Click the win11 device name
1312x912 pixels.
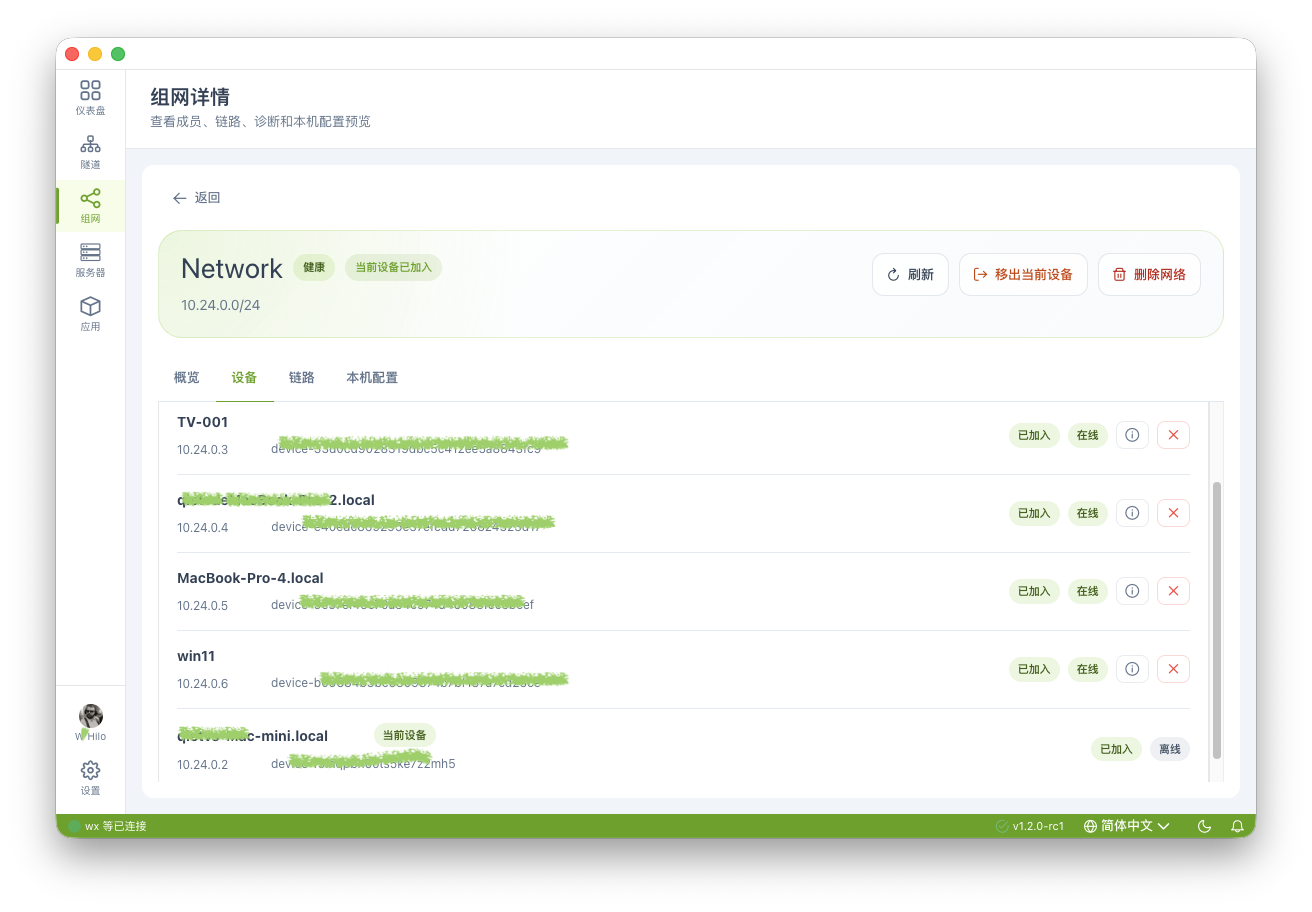click(x=196, y=656)
